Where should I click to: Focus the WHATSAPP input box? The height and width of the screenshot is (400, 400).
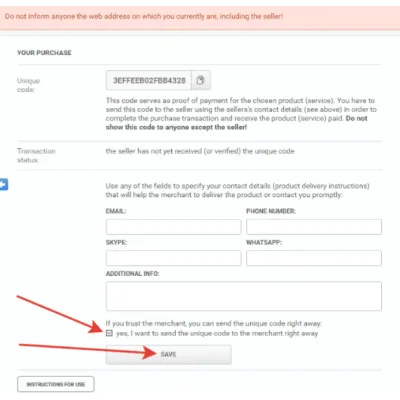click(314, 258)
